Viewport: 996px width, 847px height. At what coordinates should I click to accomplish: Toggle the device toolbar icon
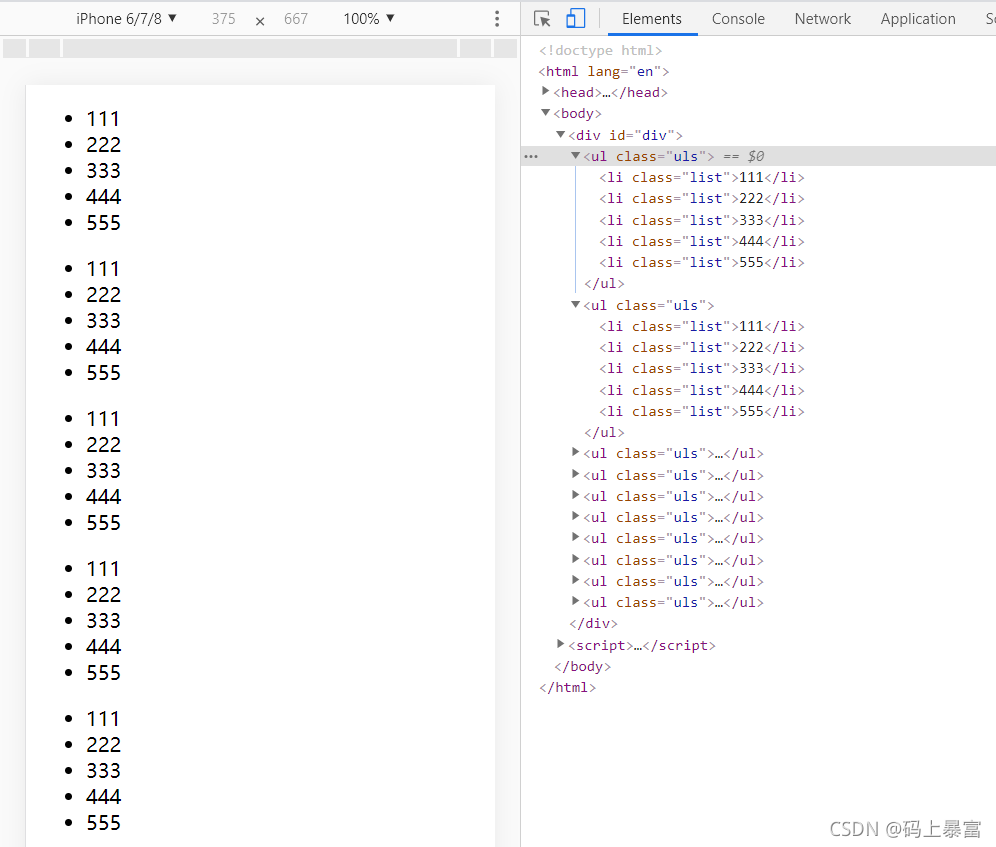coord(575,18)
